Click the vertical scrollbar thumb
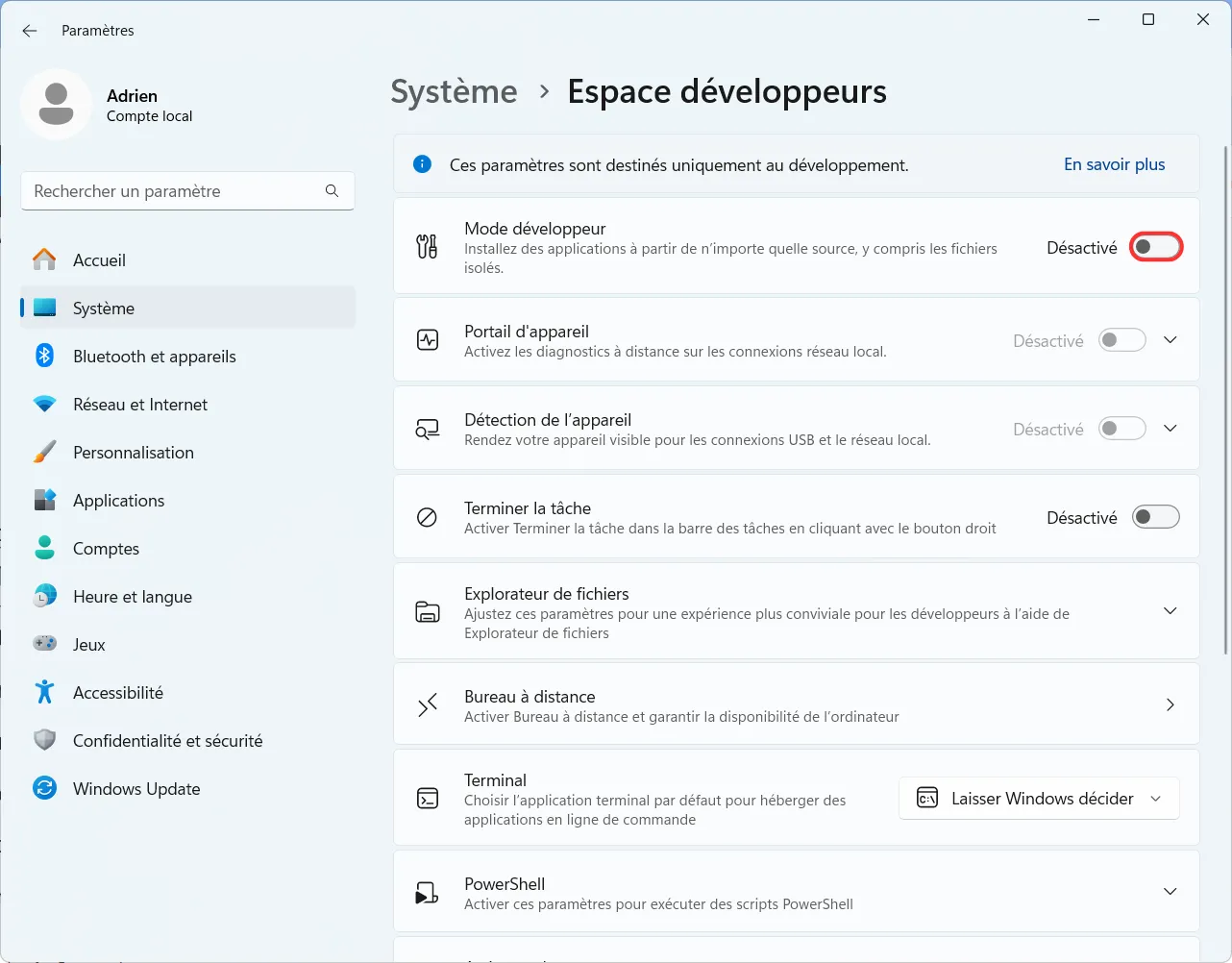 [x=1225, y=399]
